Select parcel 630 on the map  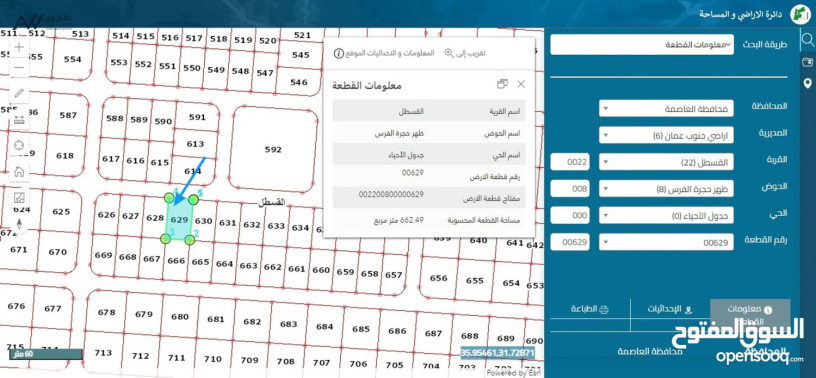pyautogui.click(x=203, y=221)
